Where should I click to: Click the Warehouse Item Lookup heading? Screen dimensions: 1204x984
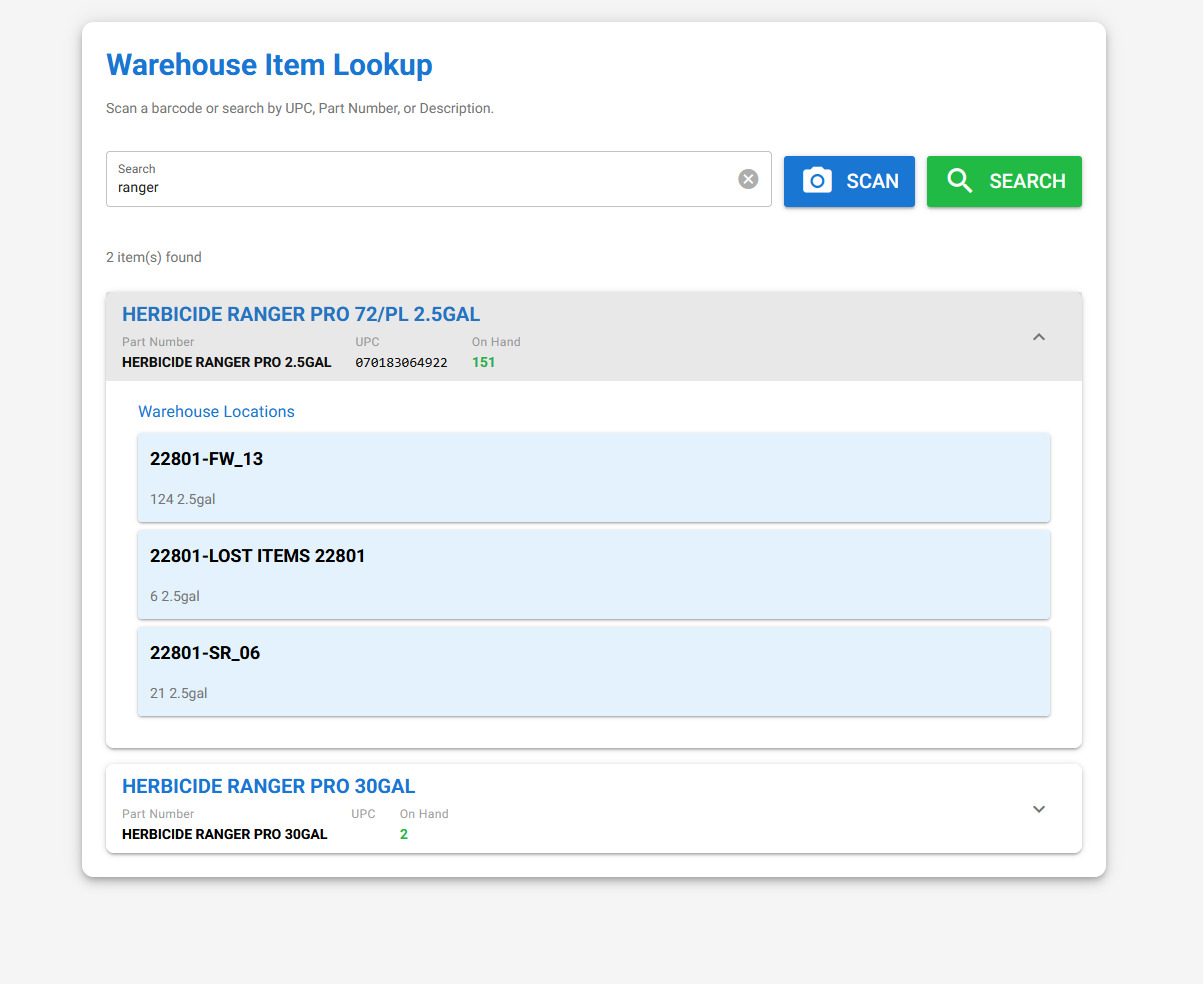tap(269, 65)
